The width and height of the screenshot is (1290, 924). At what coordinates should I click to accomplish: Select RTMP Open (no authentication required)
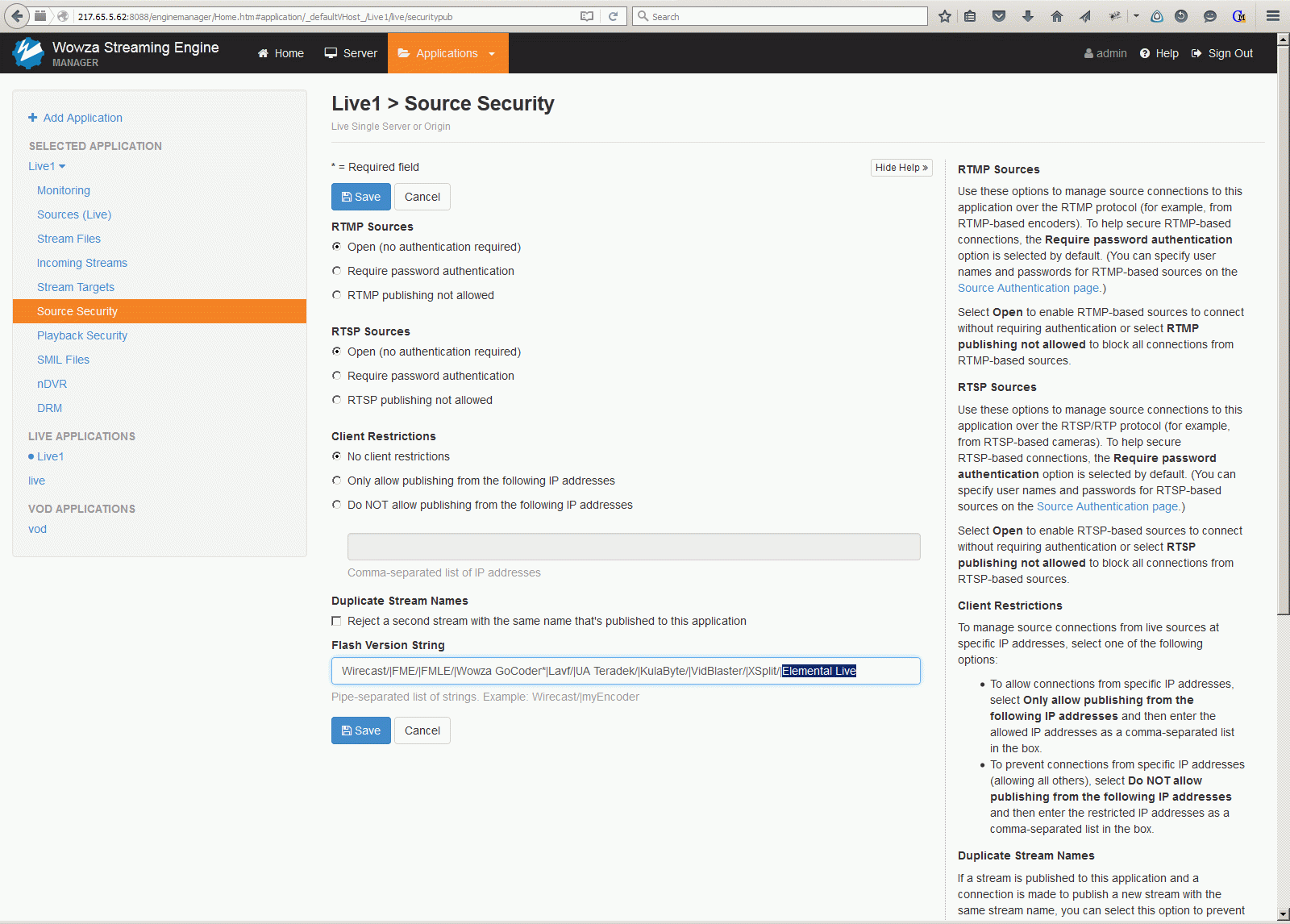337,247
